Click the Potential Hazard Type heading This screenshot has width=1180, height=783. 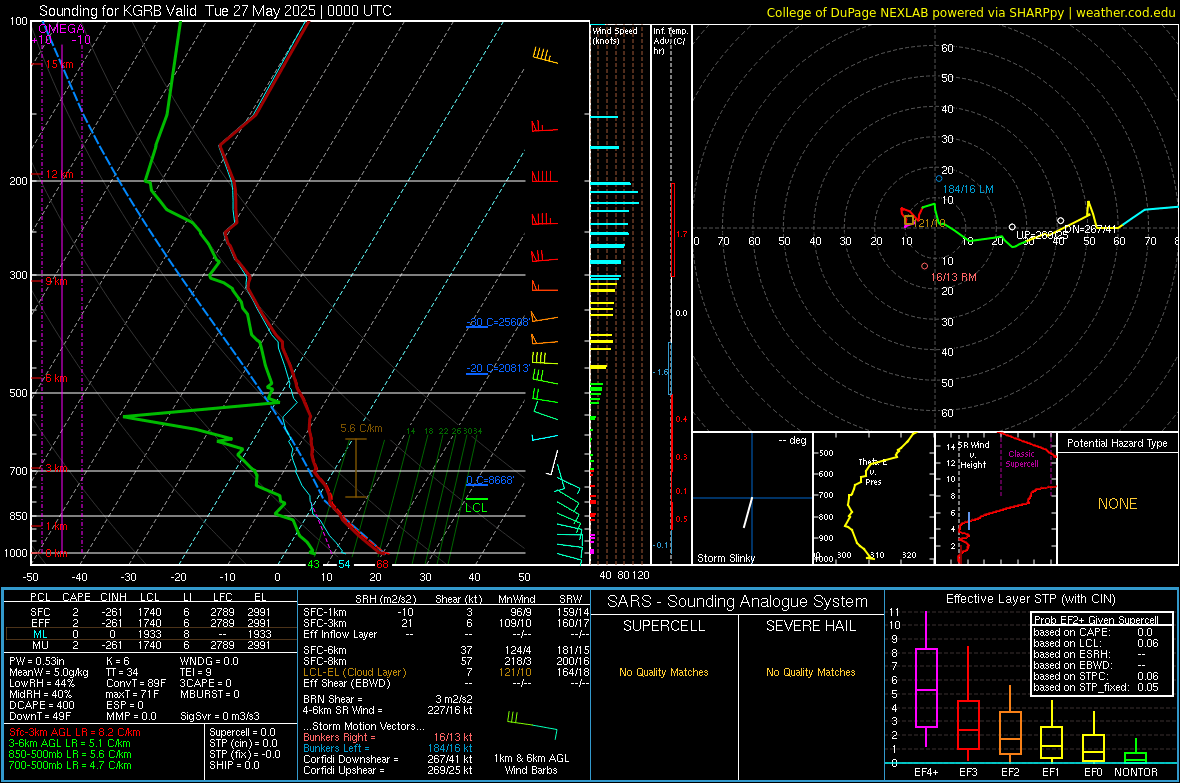click(1117, 443)
